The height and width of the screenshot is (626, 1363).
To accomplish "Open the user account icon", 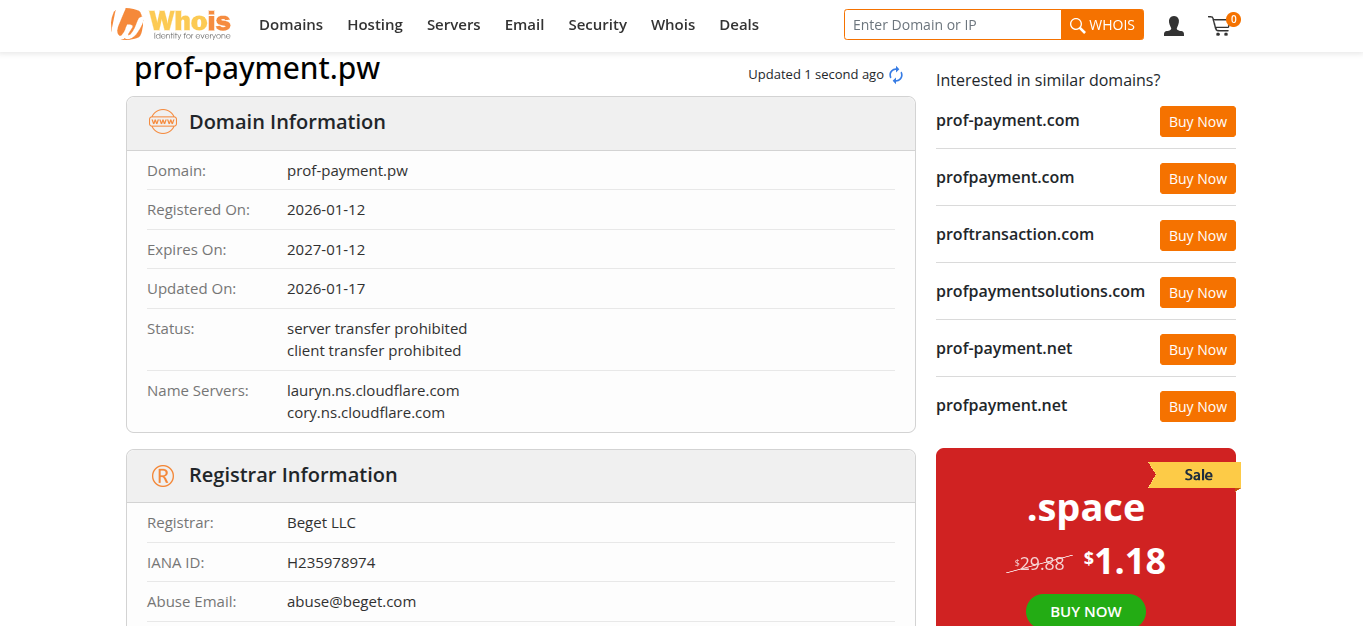I will coord(1174,26).
